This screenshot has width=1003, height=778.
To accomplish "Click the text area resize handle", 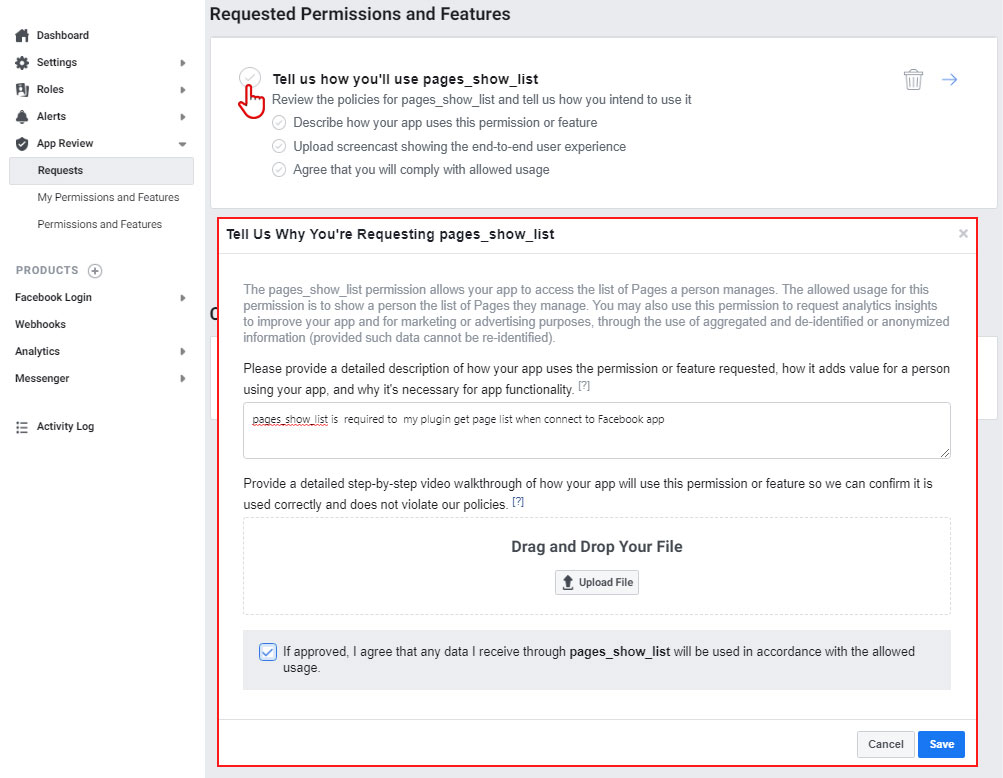I will point(945,453).
